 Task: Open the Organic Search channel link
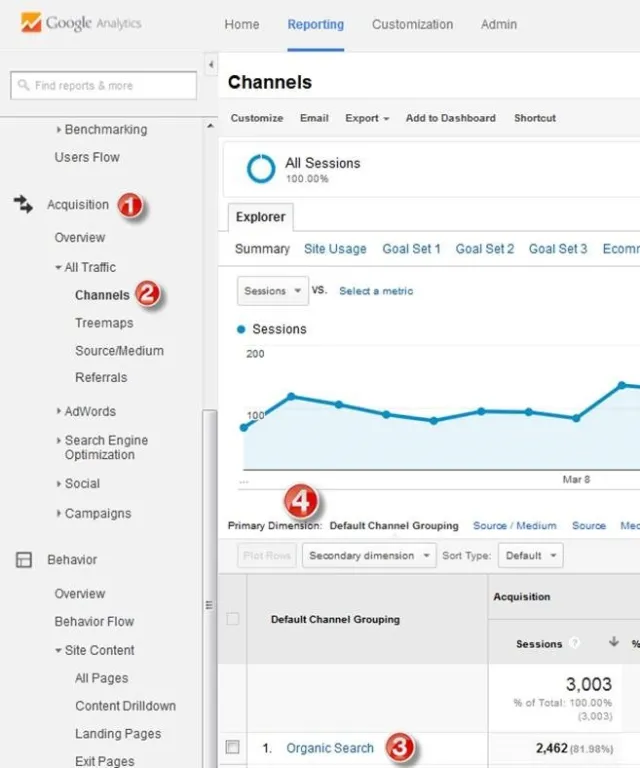point(330,748)
